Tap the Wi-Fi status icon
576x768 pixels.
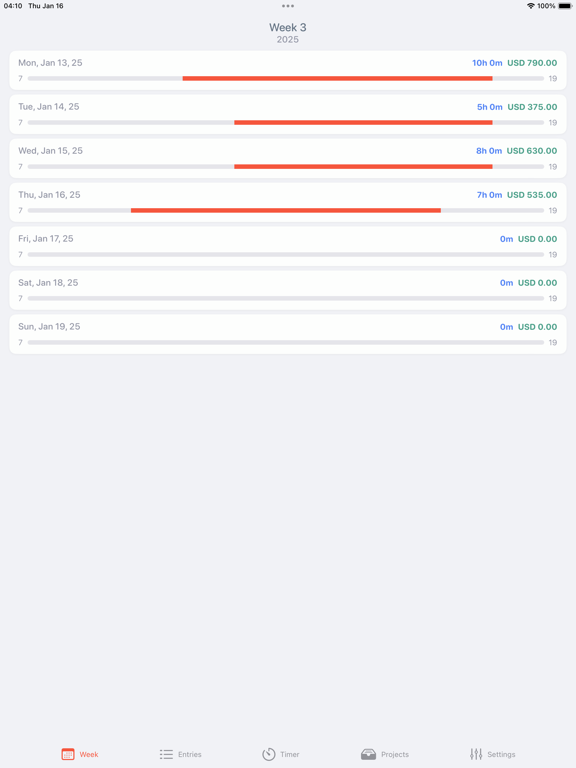(x=530, y=6)
